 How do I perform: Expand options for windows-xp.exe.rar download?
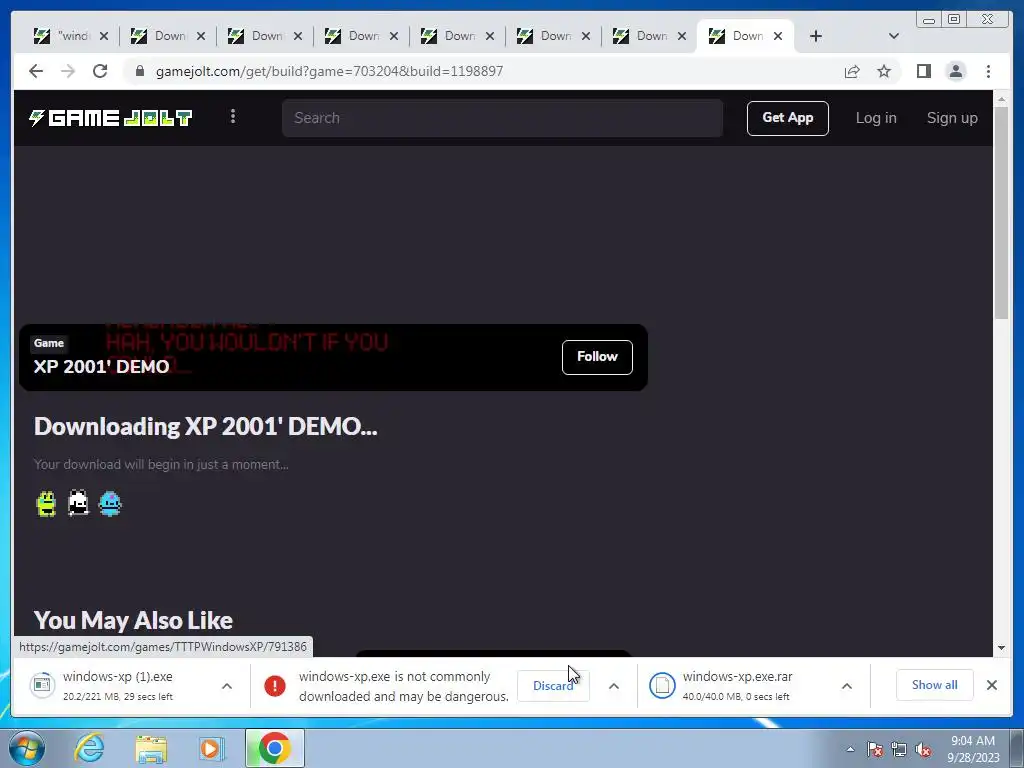click(x=846, y=686)
